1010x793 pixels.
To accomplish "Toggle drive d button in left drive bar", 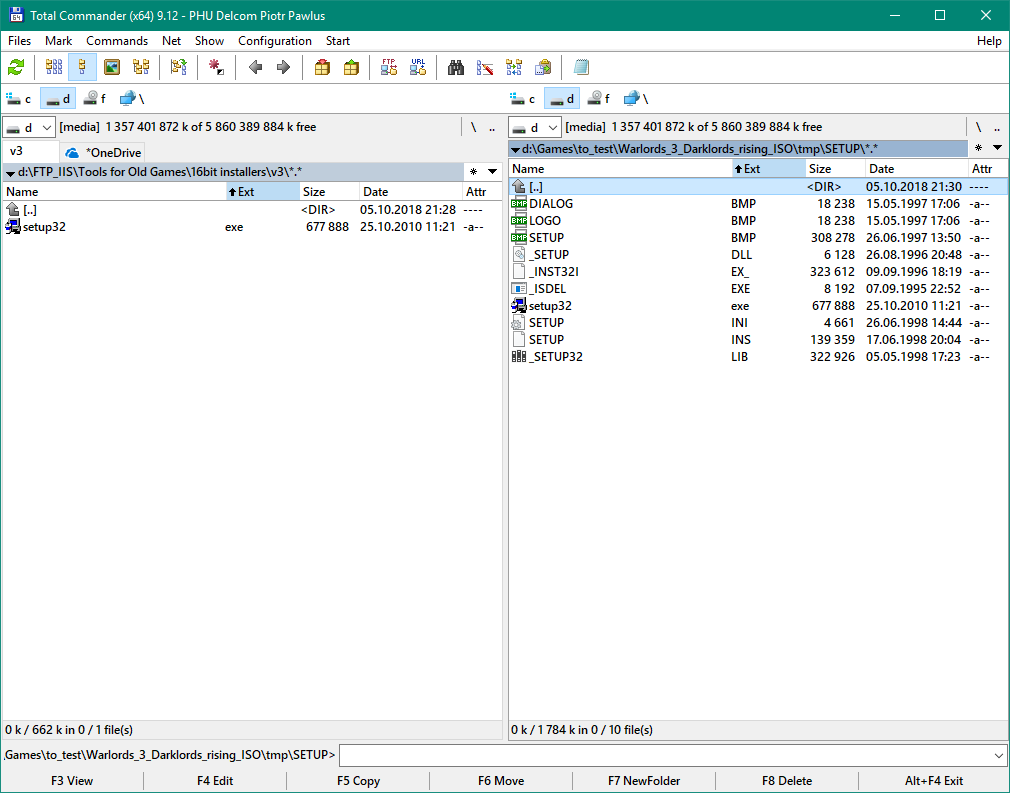I will (x=58, y=99).
